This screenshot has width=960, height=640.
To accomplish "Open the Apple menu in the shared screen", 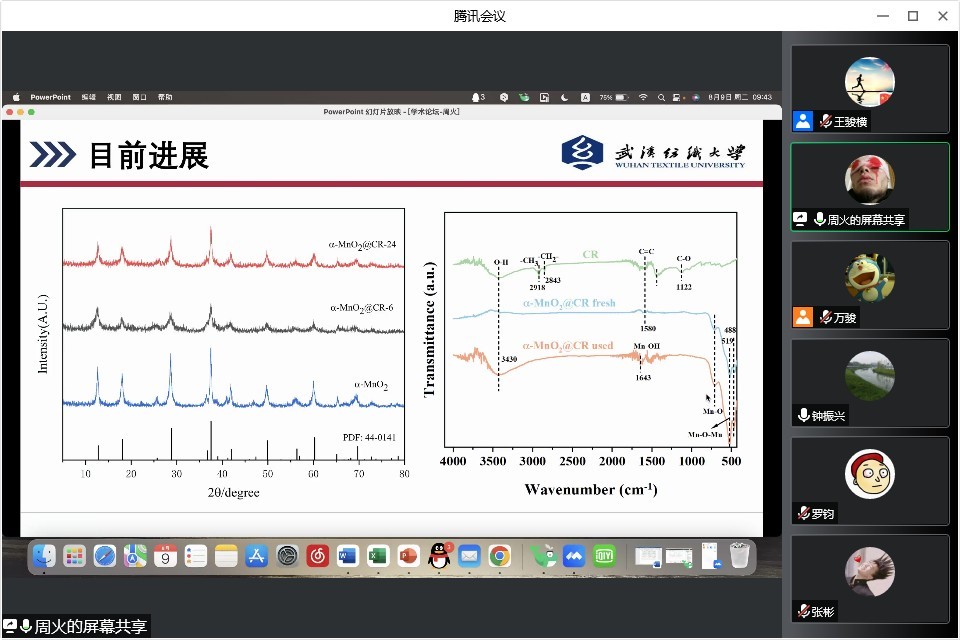I will tap(16, 97).
